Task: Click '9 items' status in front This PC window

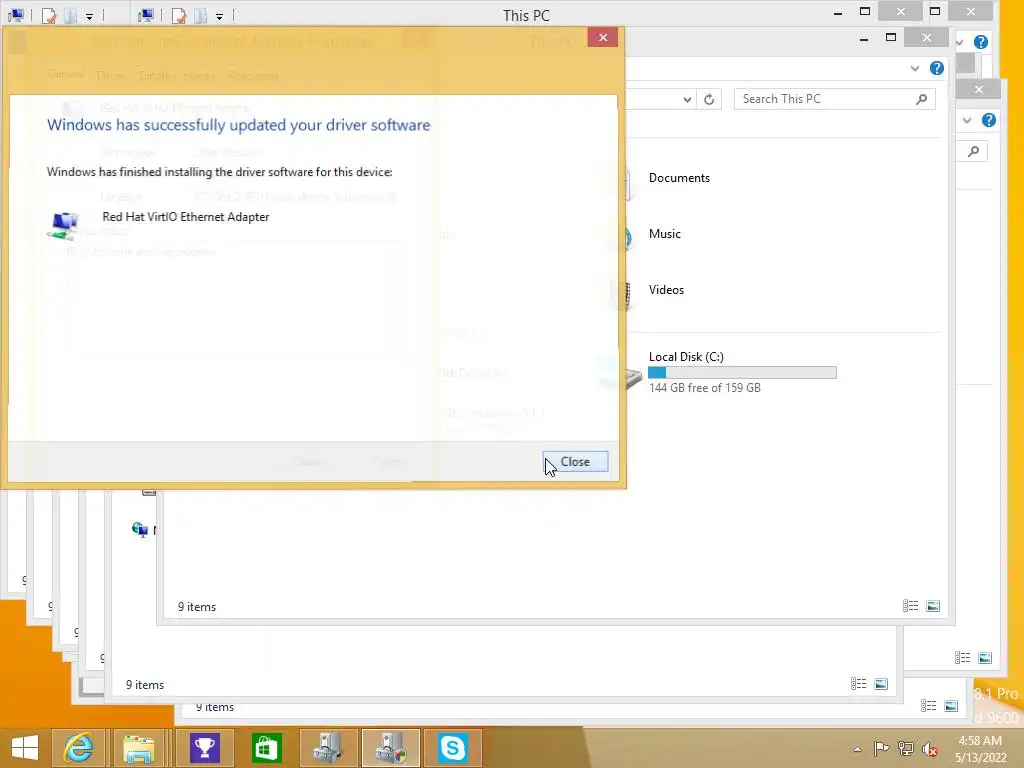Action: pyautogui.click(x=197, y=607)
